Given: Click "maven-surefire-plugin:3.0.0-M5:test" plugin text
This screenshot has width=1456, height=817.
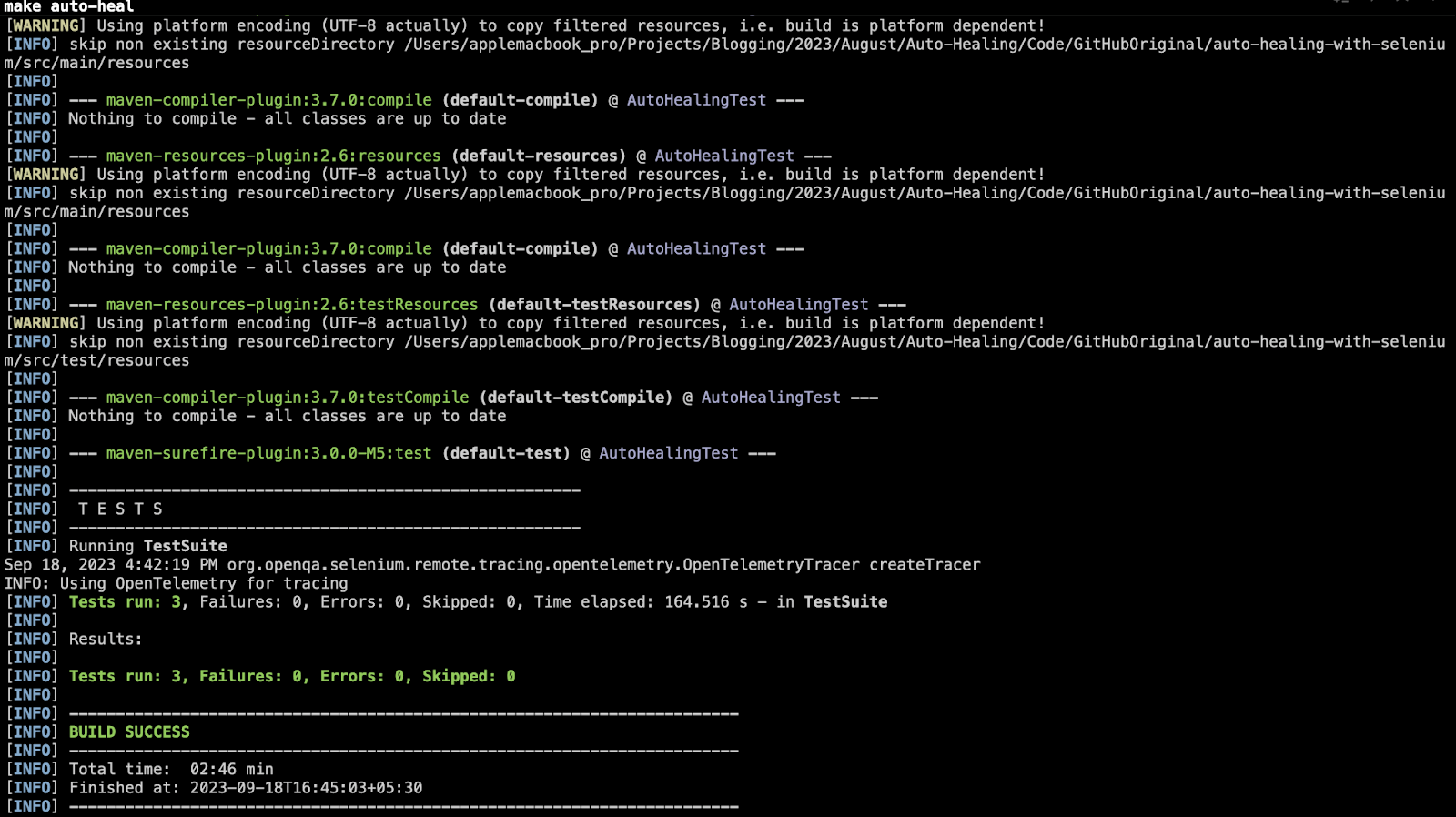Looking at the screenshot, I should [x=268, y=453].
